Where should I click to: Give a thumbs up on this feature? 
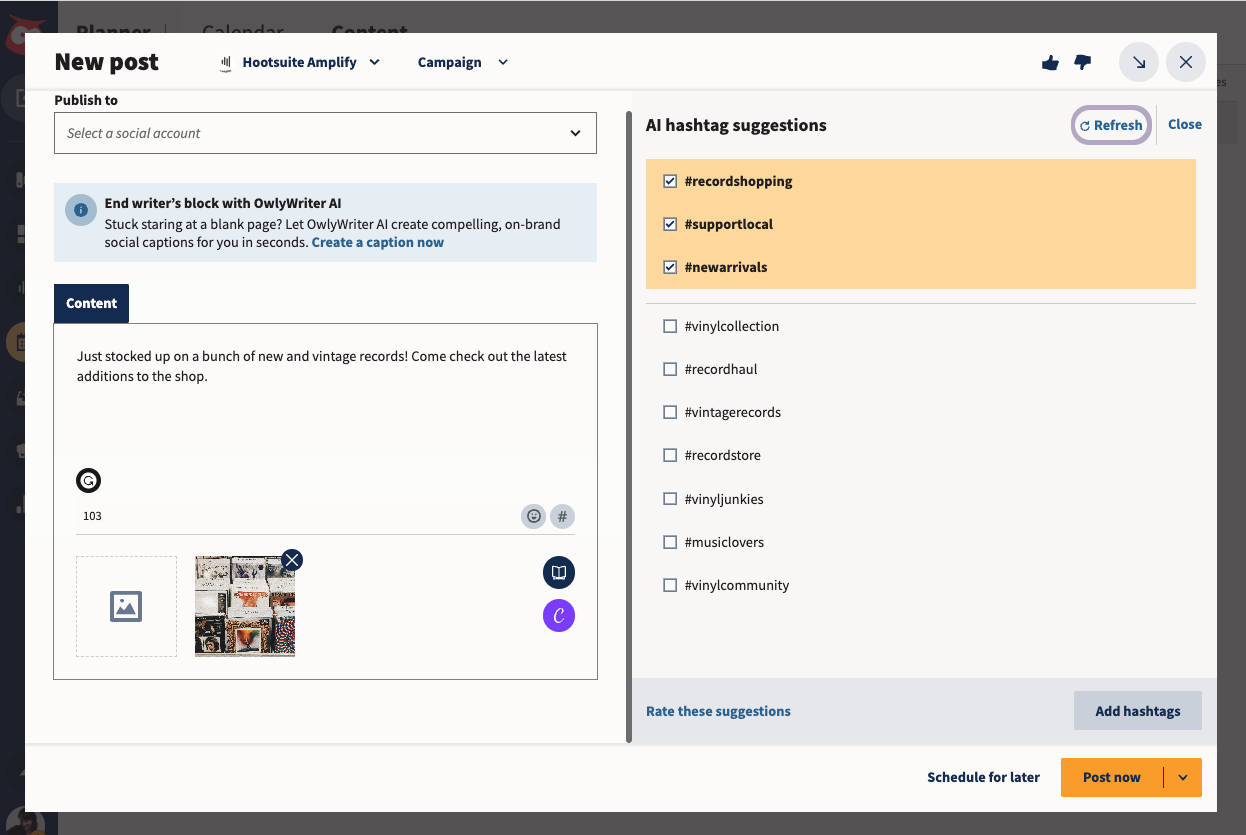[1050, 62]
